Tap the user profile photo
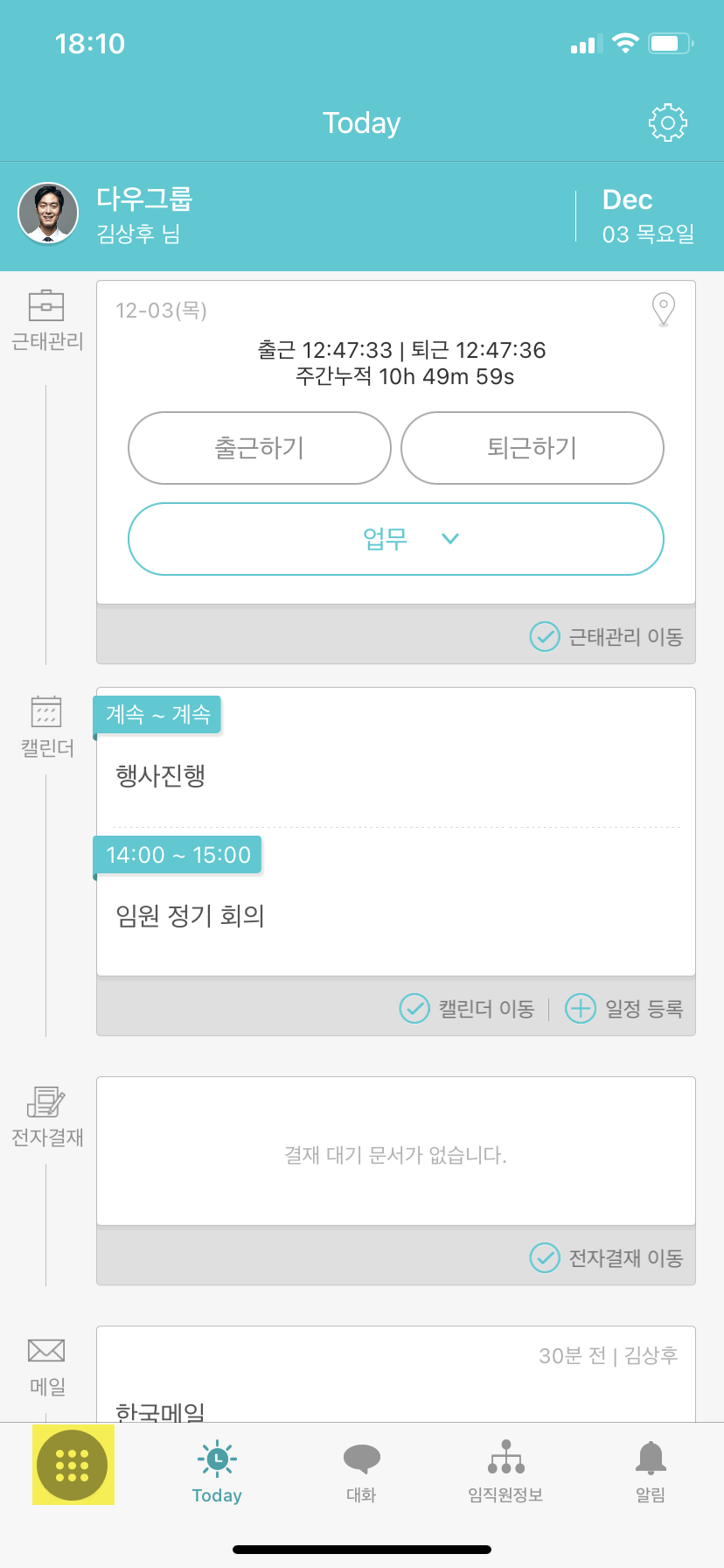Screen dimensions: 724x1568 [x=48, y=213]
